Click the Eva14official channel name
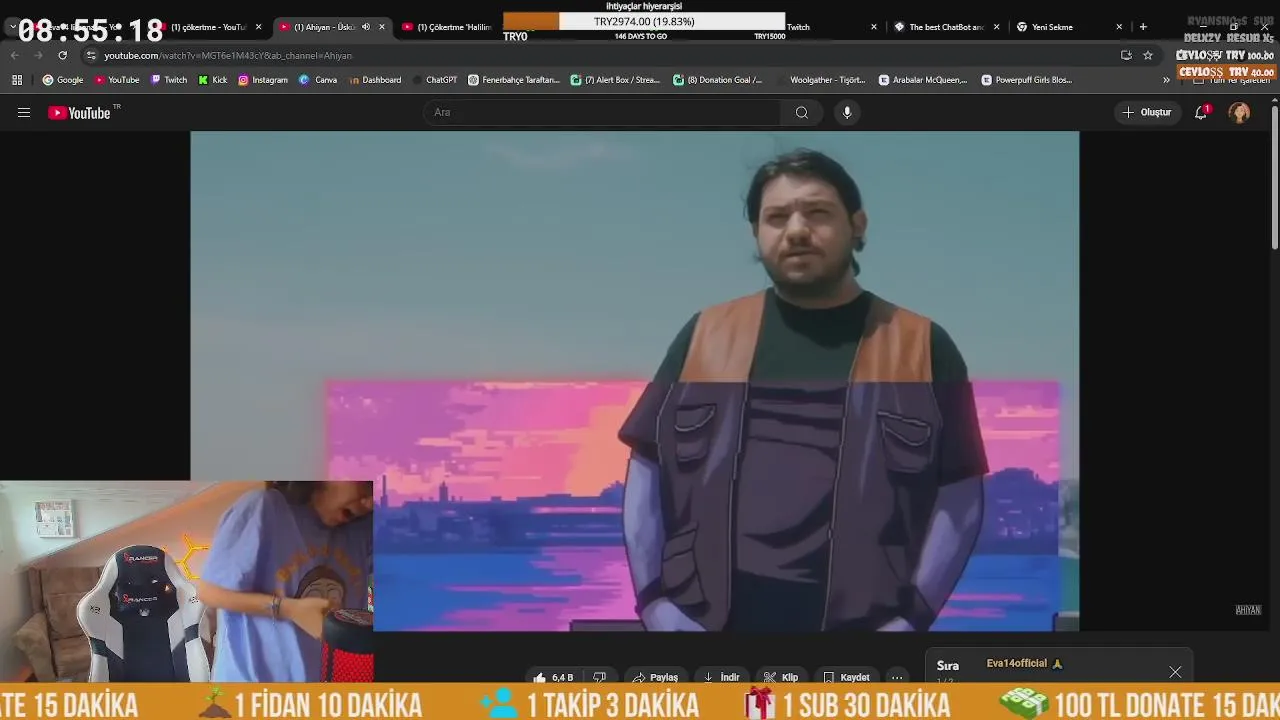The width and height of the screenshot is (1280, 720). [x=1016, y=663]
